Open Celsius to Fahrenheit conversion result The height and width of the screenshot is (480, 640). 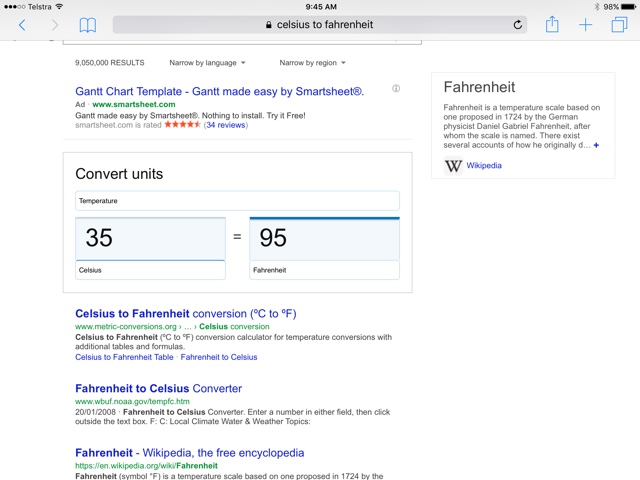(186, 313)
